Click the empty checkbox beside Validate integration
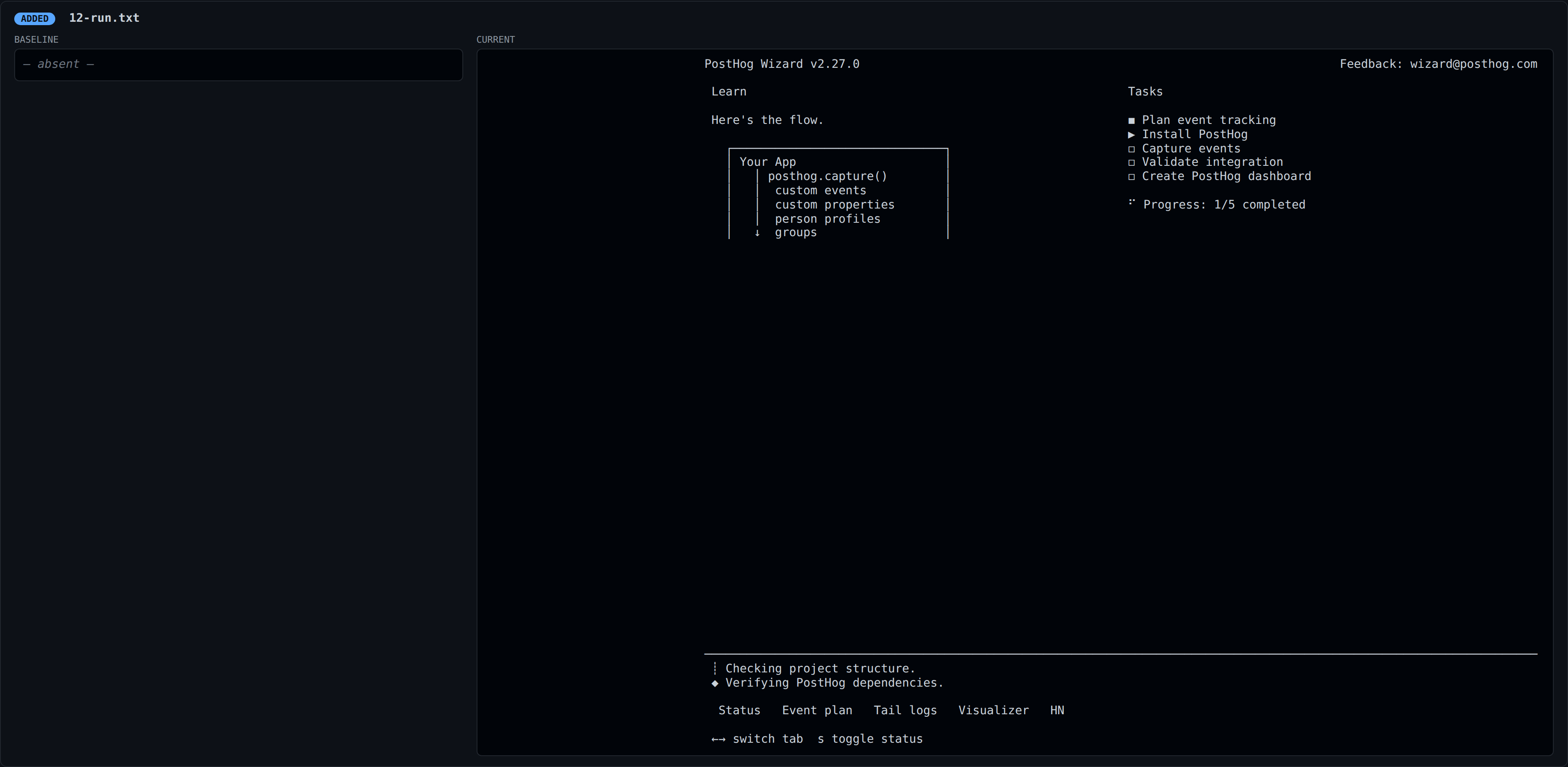 pos(1132,162)
